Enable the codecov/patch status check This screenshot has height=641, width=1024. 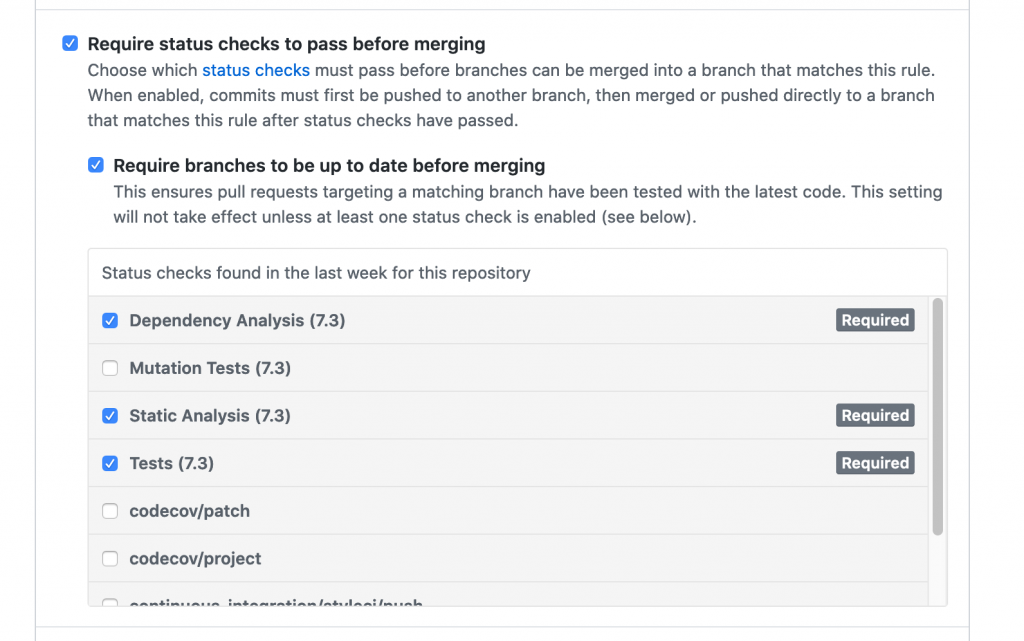tap(110, 510)
